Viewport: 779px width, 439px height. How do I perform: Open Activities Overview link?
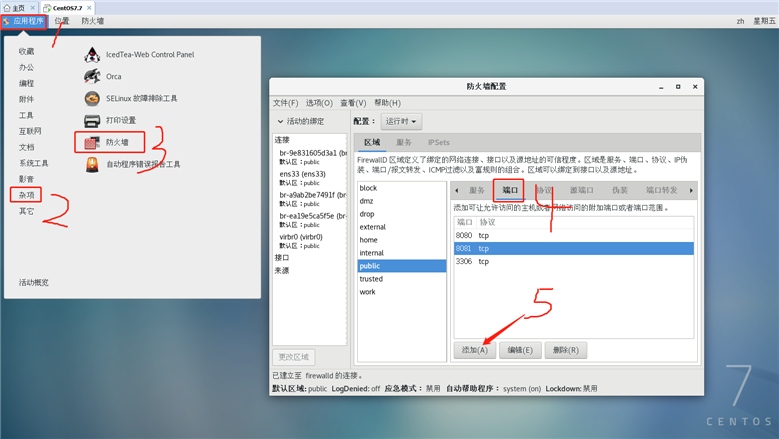pyautogui.click(x=33, y=283)
